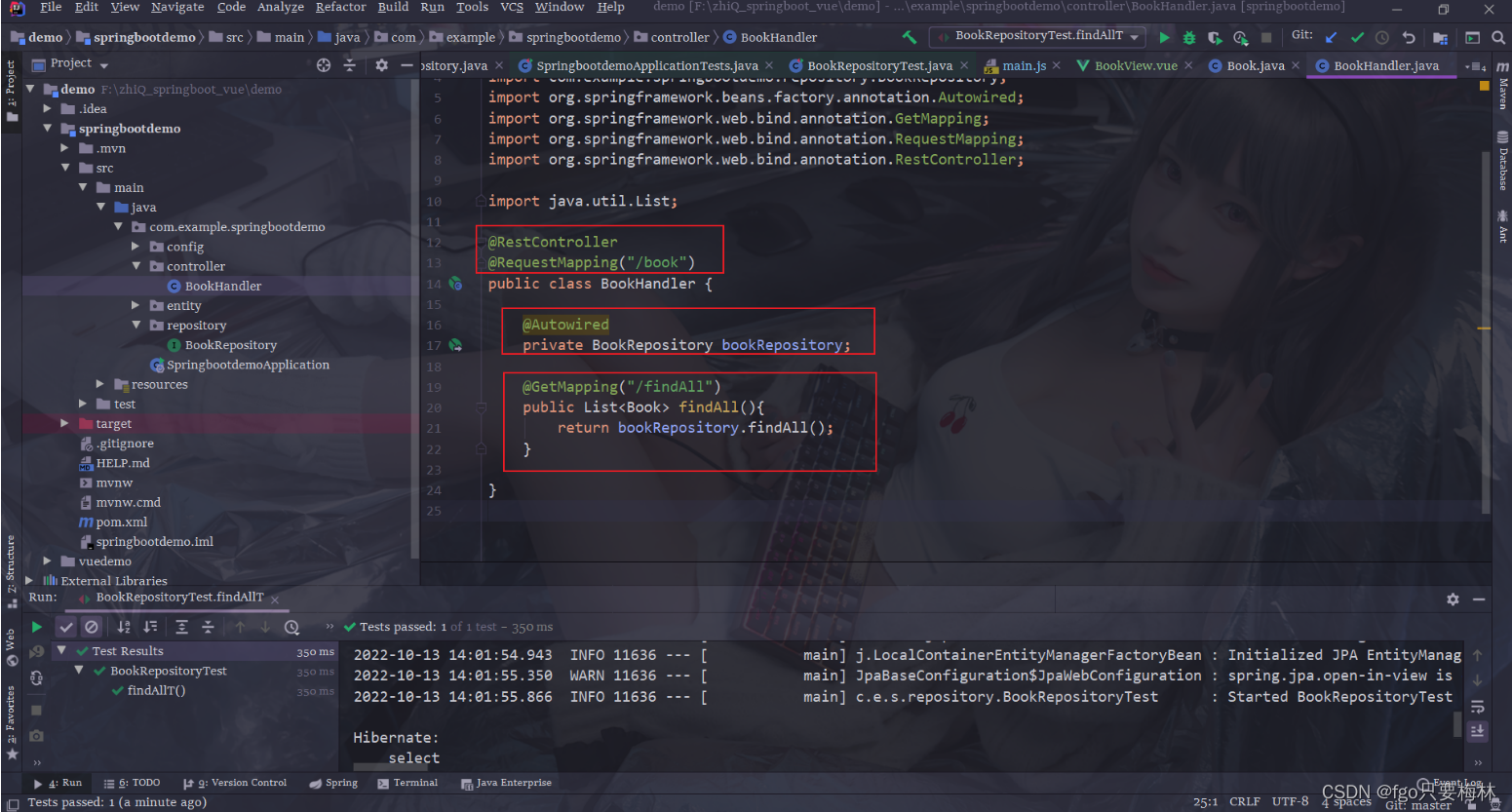Rerun tests in Run panel
The image size is (1512, 812).
pyautogui.click(x=36, y=627)
